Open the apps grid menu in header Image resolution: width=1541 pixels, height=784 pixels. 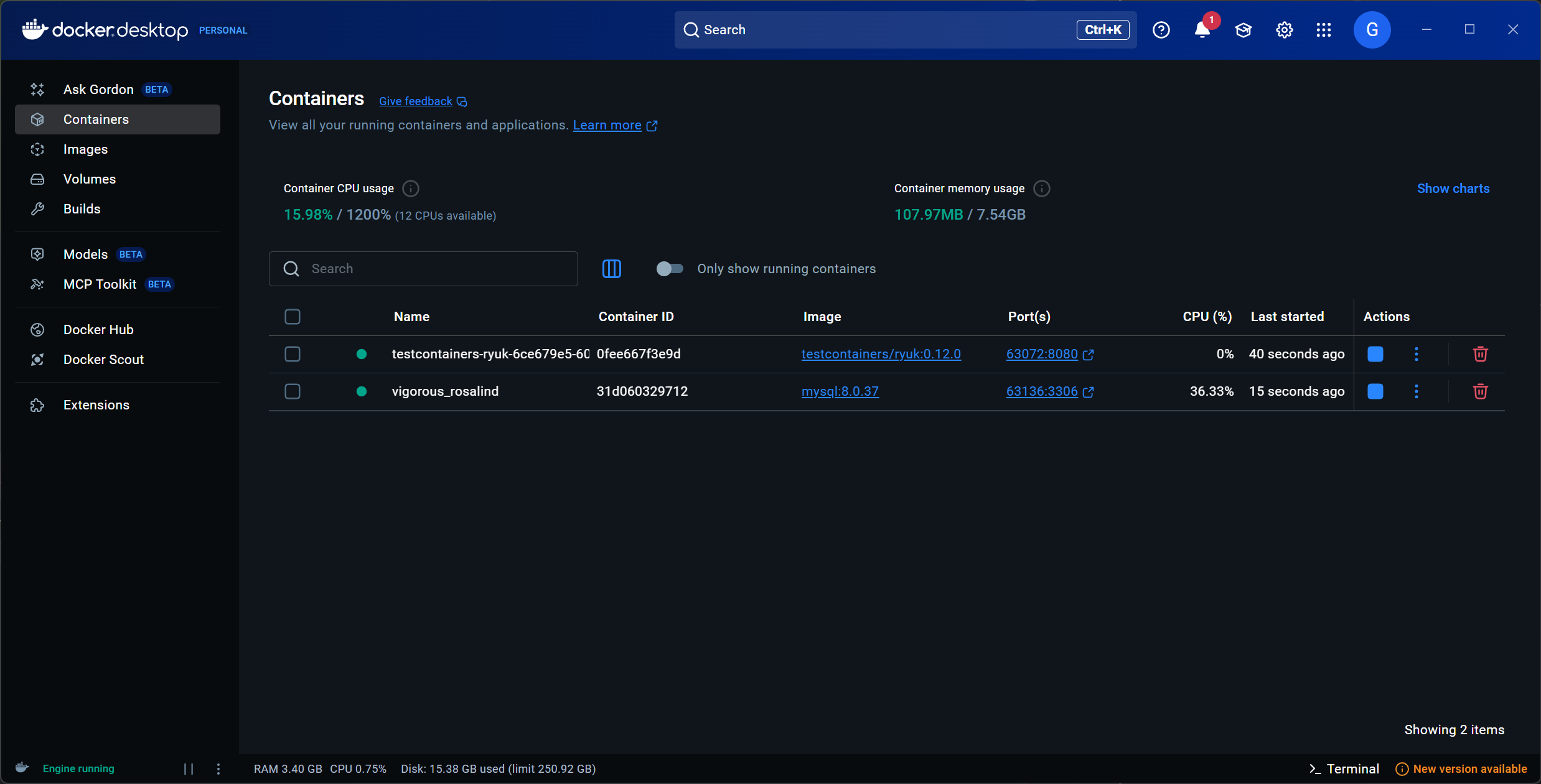coord(1324,30)
